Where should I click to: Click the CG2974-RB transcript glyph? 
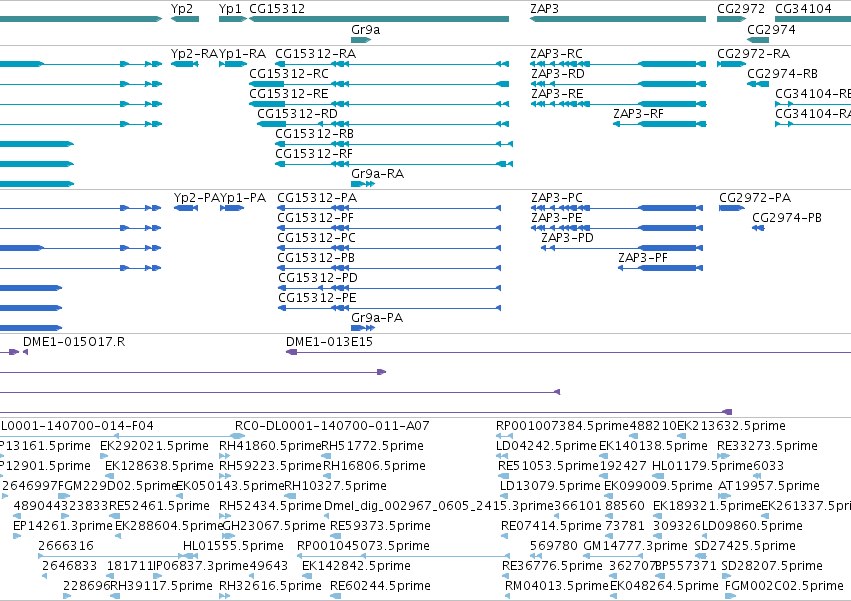[758, 84]
